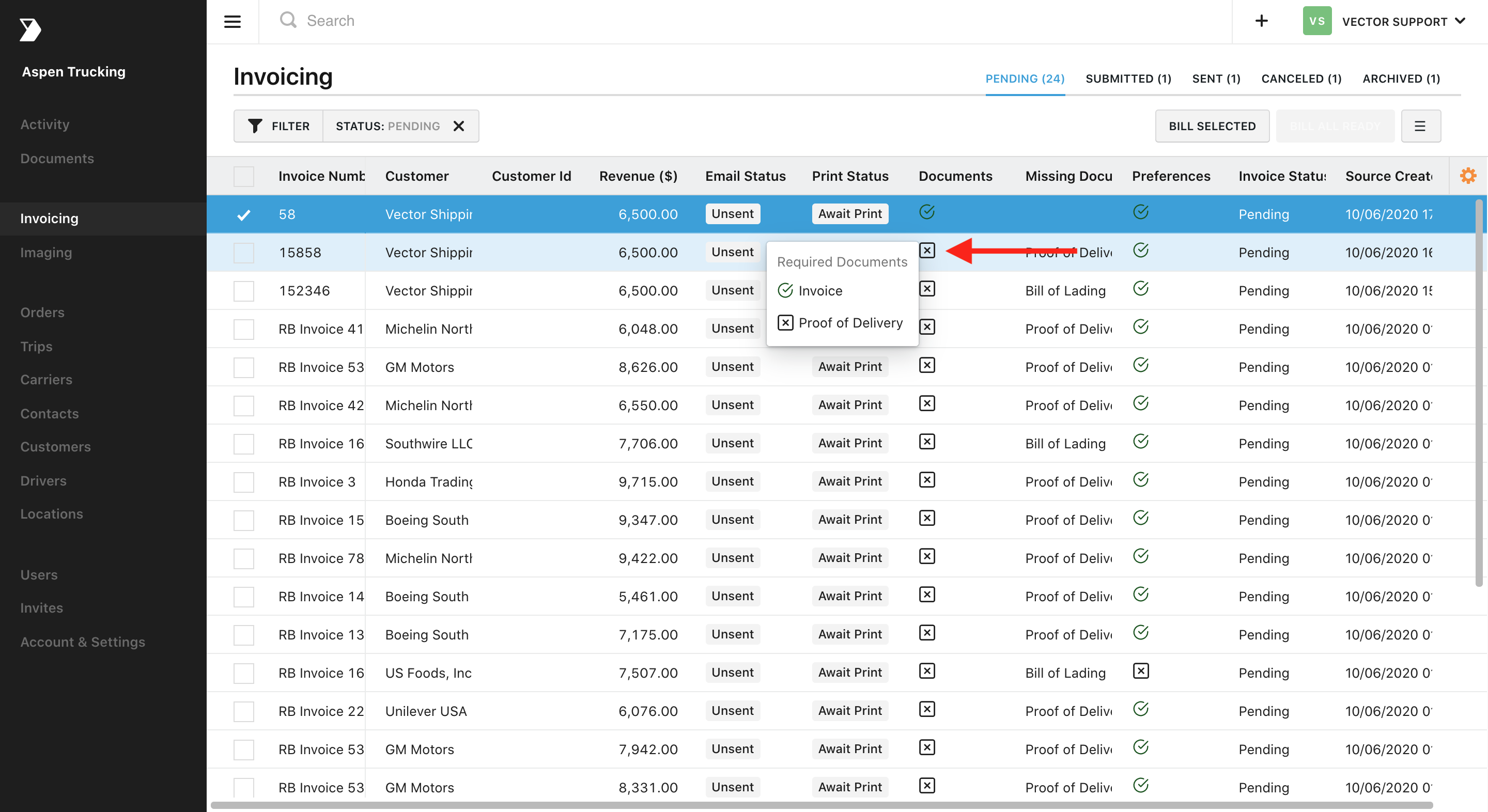
Task: Tick the select-all checkbox in table header
Action: click(244, 176)
